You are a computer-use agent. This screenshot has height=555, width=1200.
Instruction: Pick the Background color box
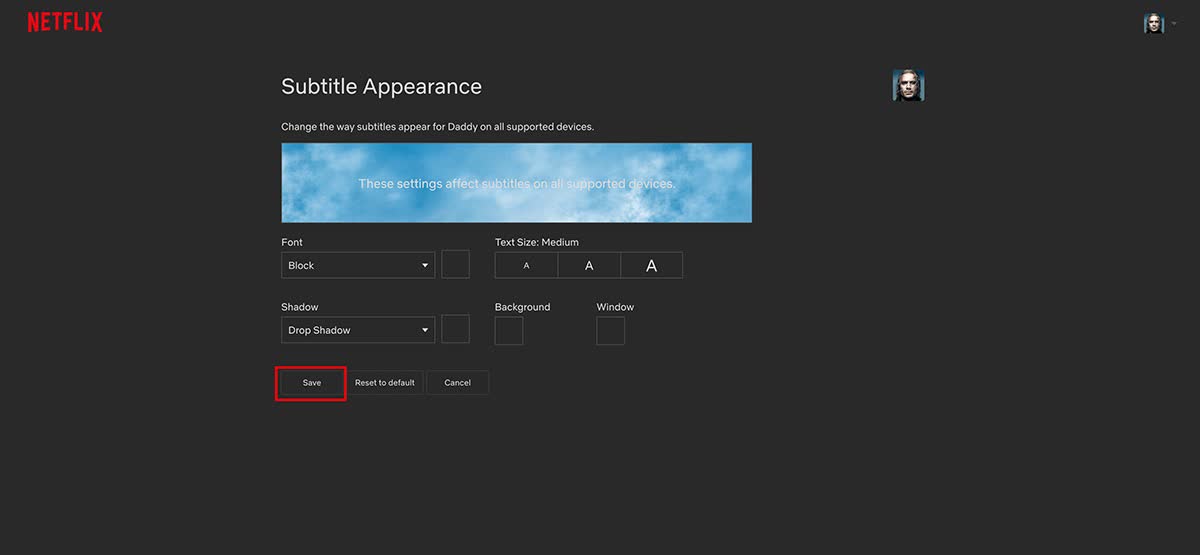coord(509,331)
